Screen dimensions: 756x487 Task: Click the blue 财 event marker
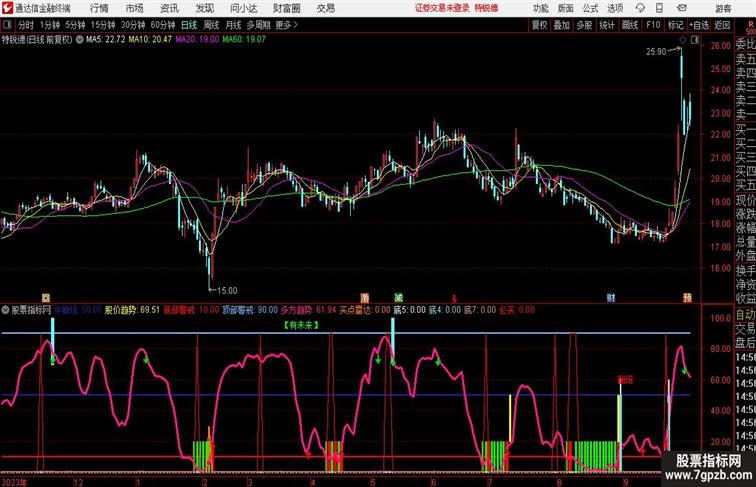coord(611,298)
